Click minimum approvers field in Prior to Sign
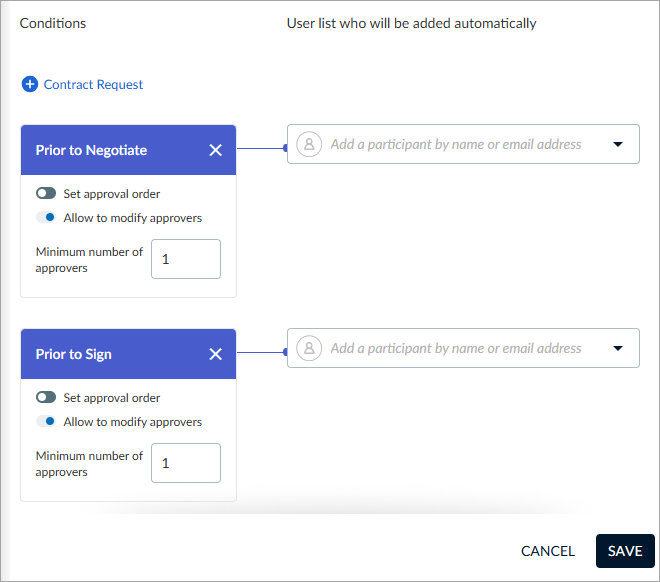This screenshot has width=660, height=582. pos(186,463)
